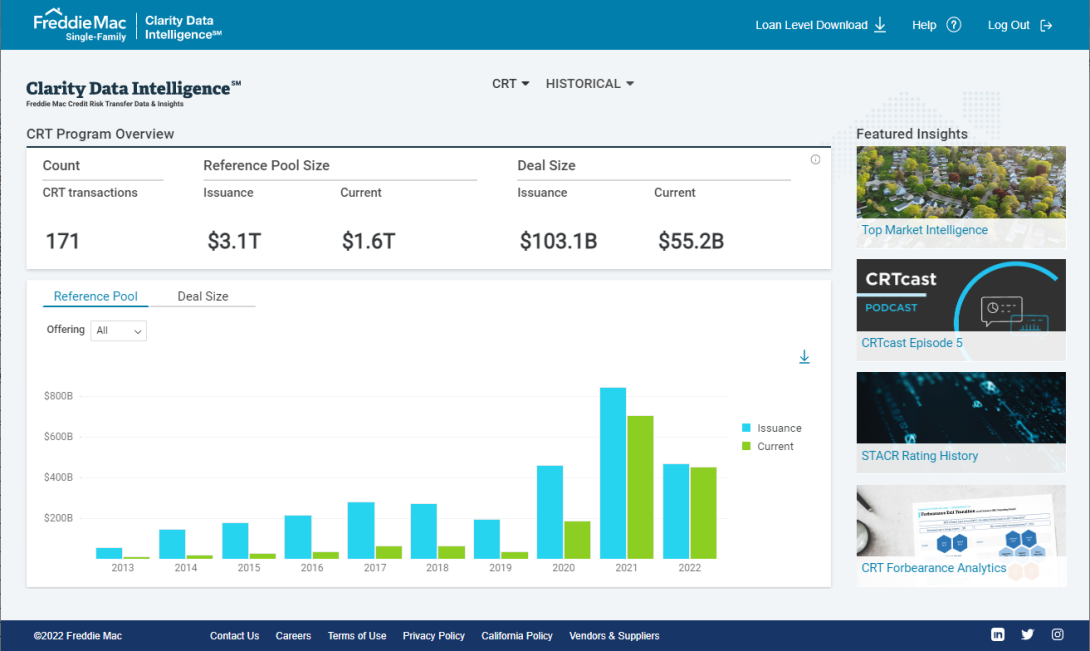Screen dimensions: 1090x651
Task: Open the Help link in header
Action: pyautogui.click(x=924, y=25)
